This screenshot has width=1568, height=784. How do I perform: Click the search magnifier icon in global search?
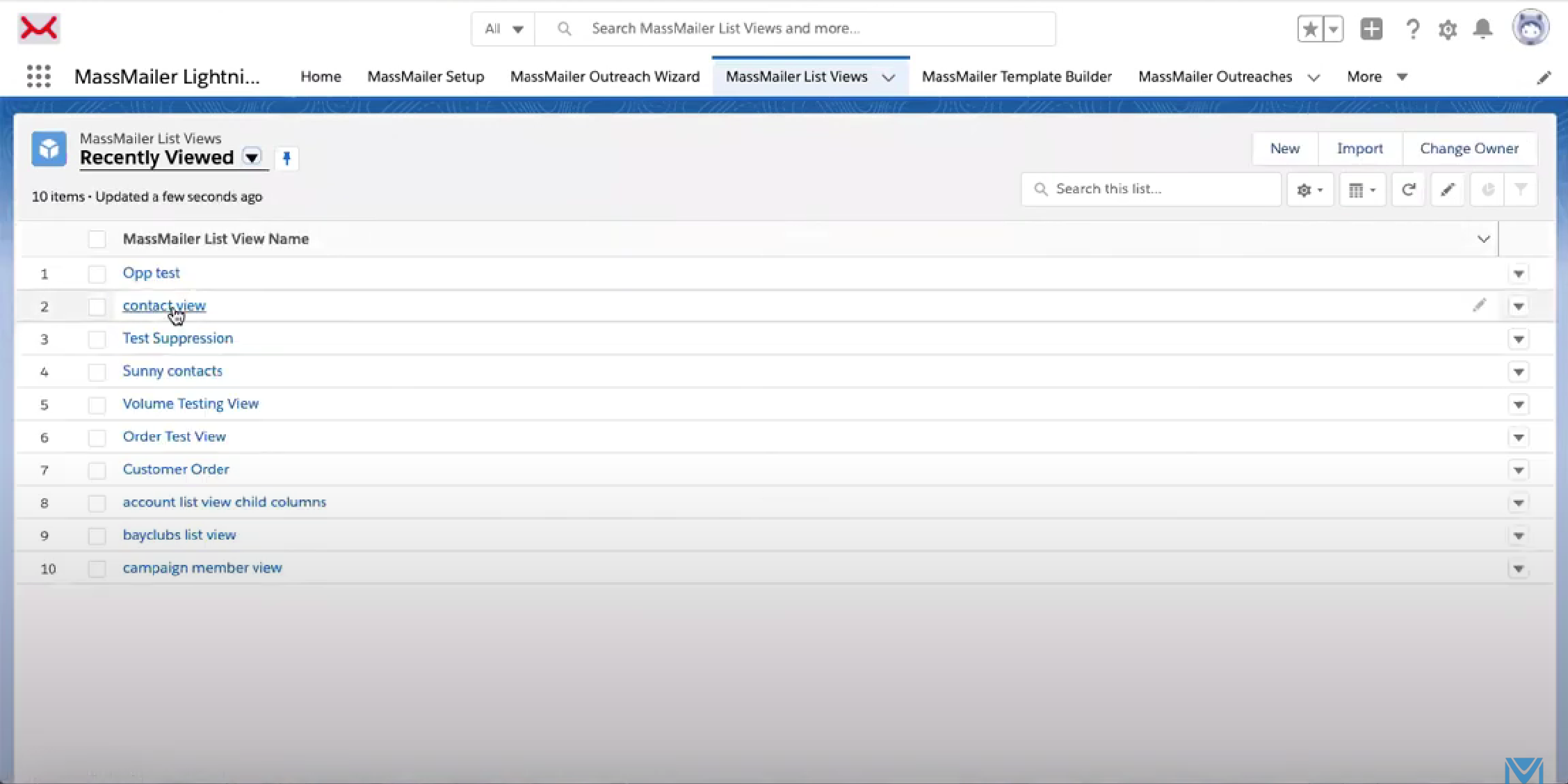pos(565,29)
